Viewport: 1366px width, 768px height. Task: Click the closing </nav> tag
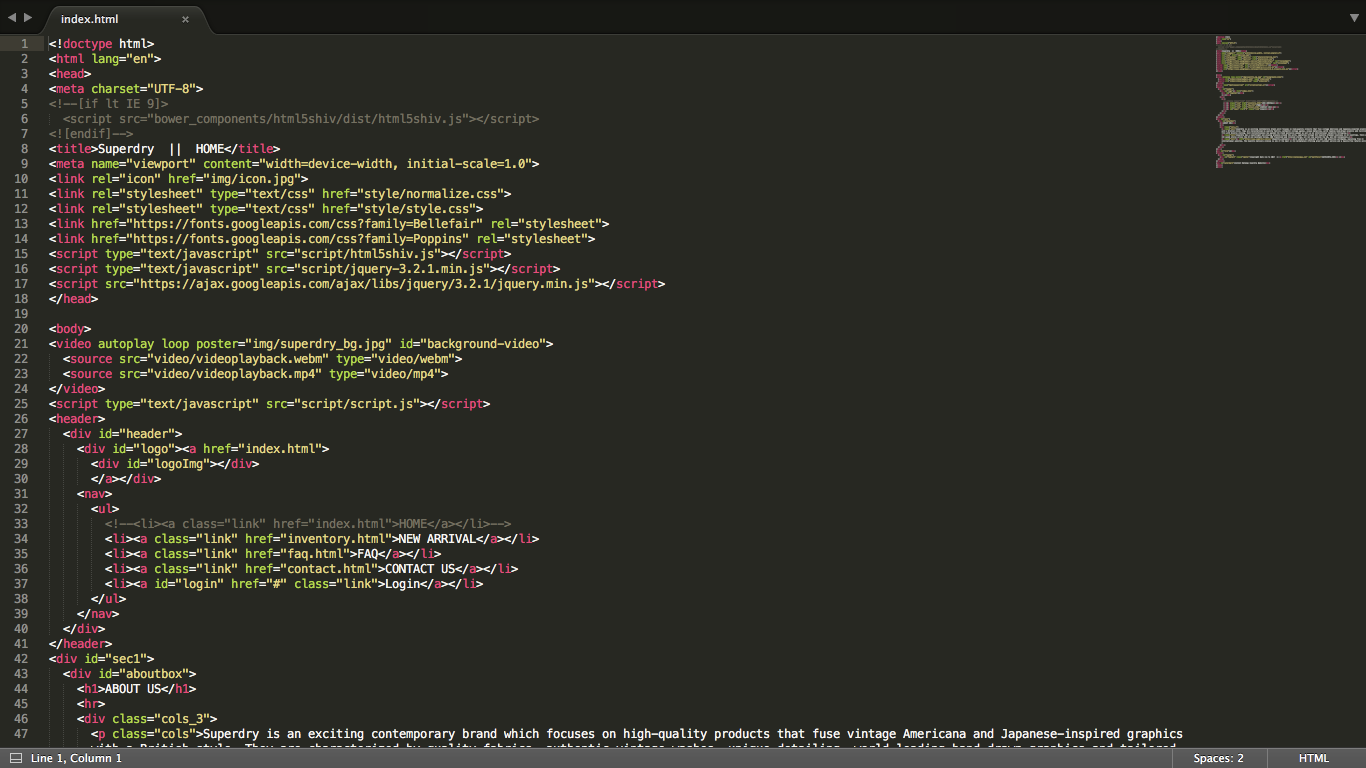click(98, 614)
